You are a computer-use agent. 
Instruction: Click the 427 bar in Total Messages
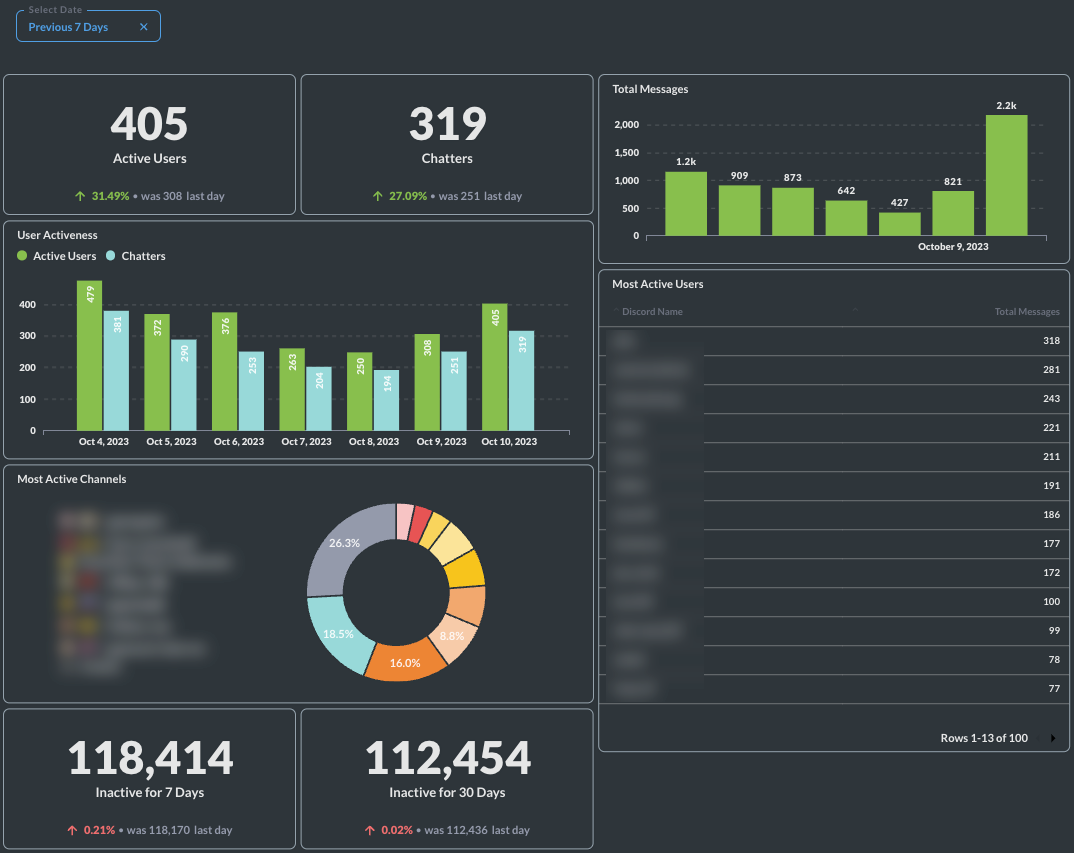[x=899, y=224]
